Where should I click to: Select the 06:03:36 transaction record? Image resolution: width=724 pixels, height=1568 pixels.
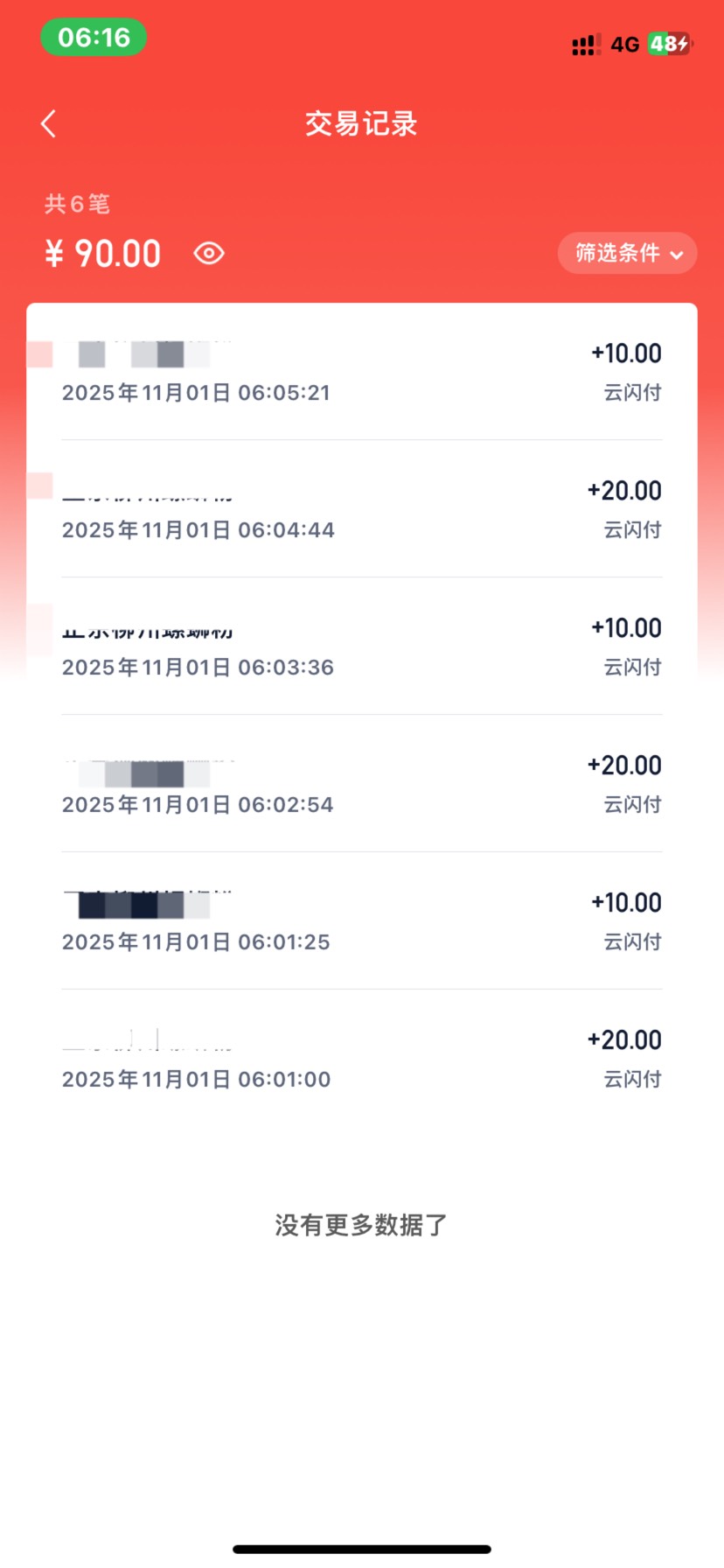point(361,647)
